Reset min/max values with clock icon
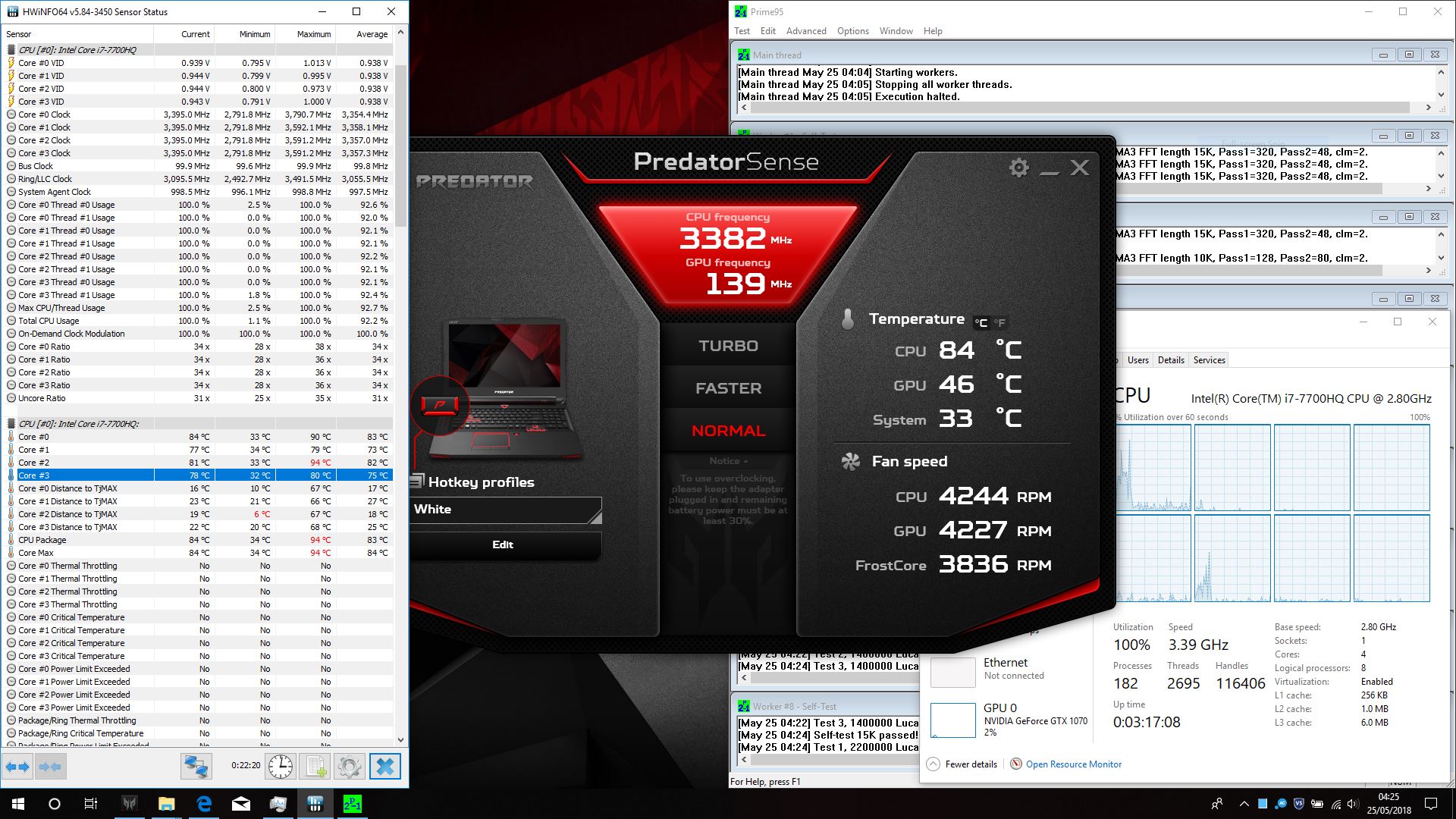 coord(281,767)
